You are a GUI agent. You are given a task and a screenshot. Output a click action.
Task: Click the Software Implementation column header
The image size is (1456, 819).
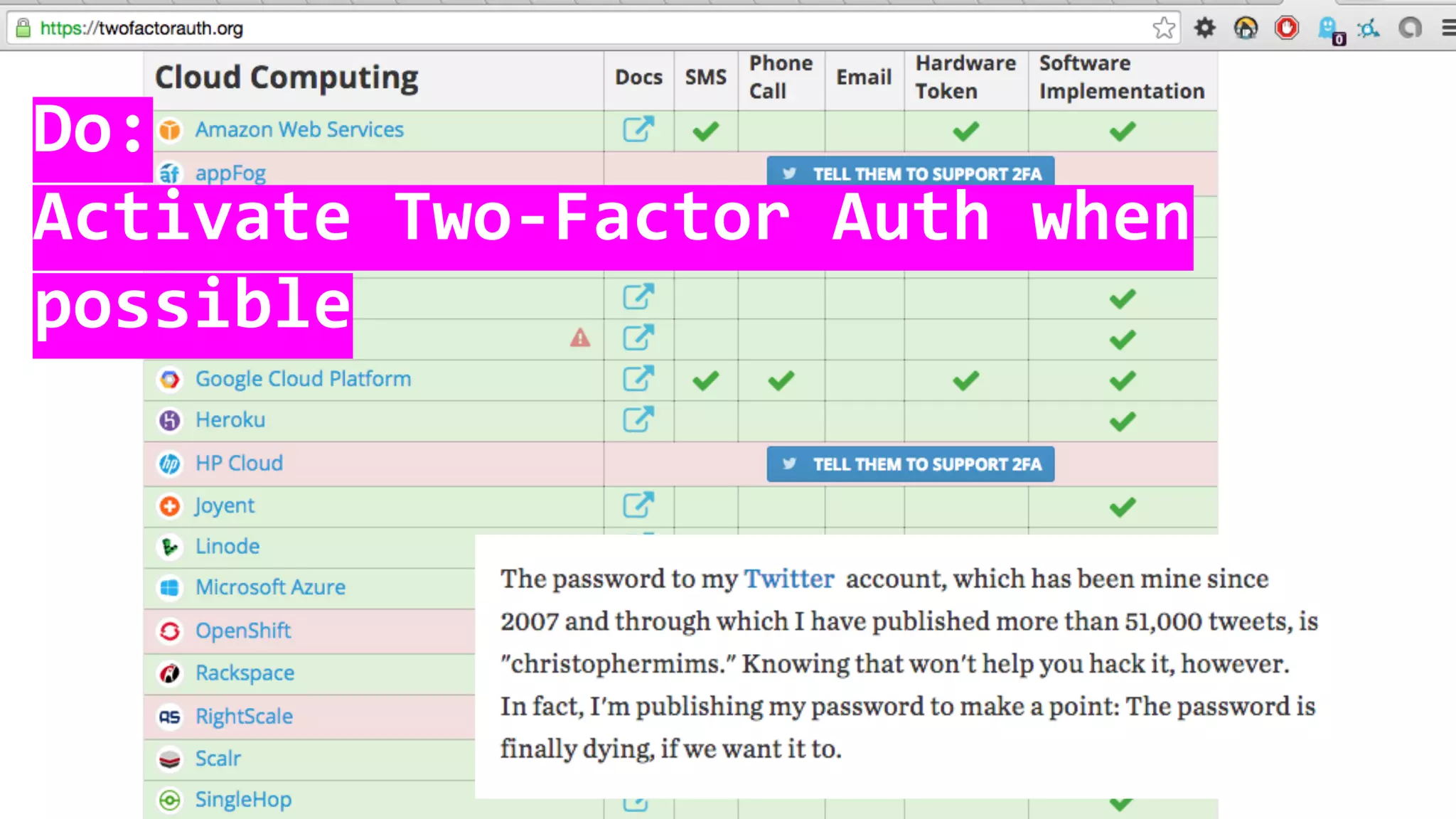1122,77
